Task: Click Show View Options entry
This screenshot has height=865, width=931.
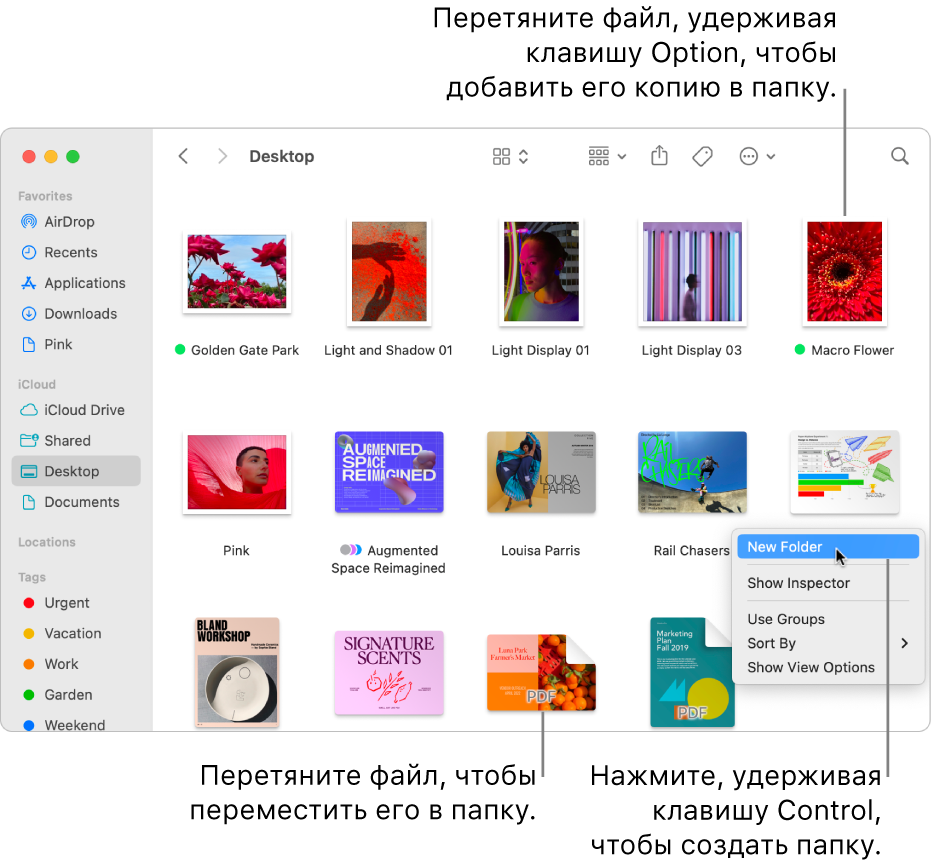Action: coord(811,667)
